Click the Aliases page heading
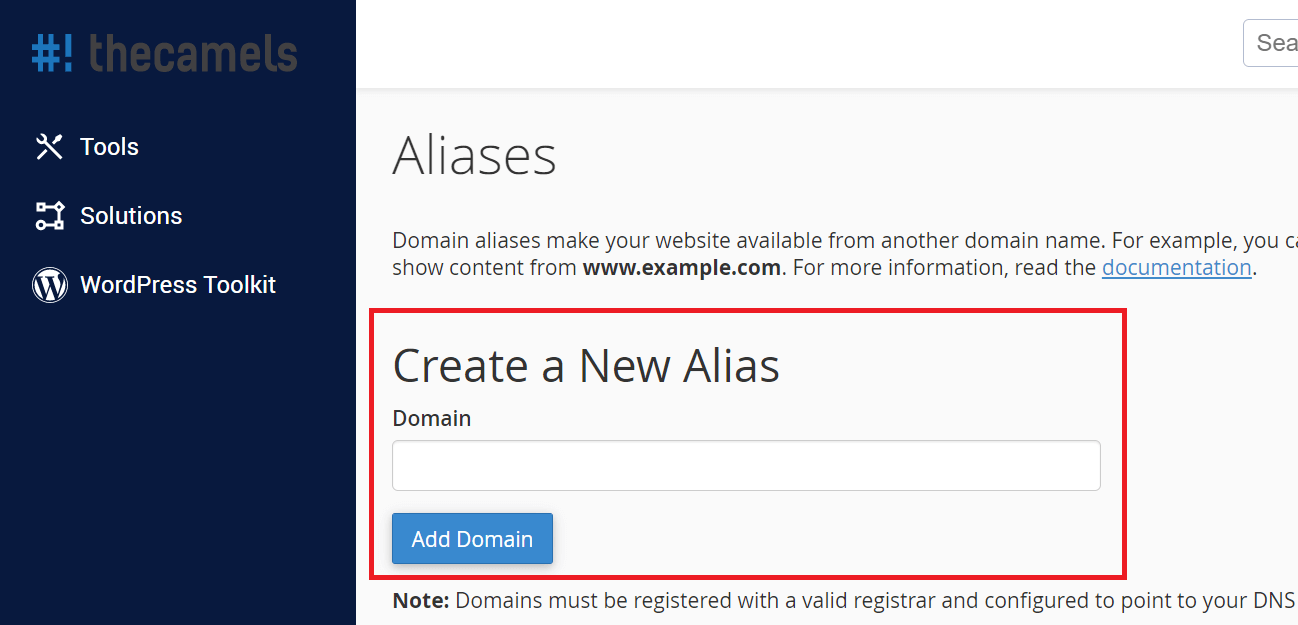1298x625 pixels. pos(474,156)
